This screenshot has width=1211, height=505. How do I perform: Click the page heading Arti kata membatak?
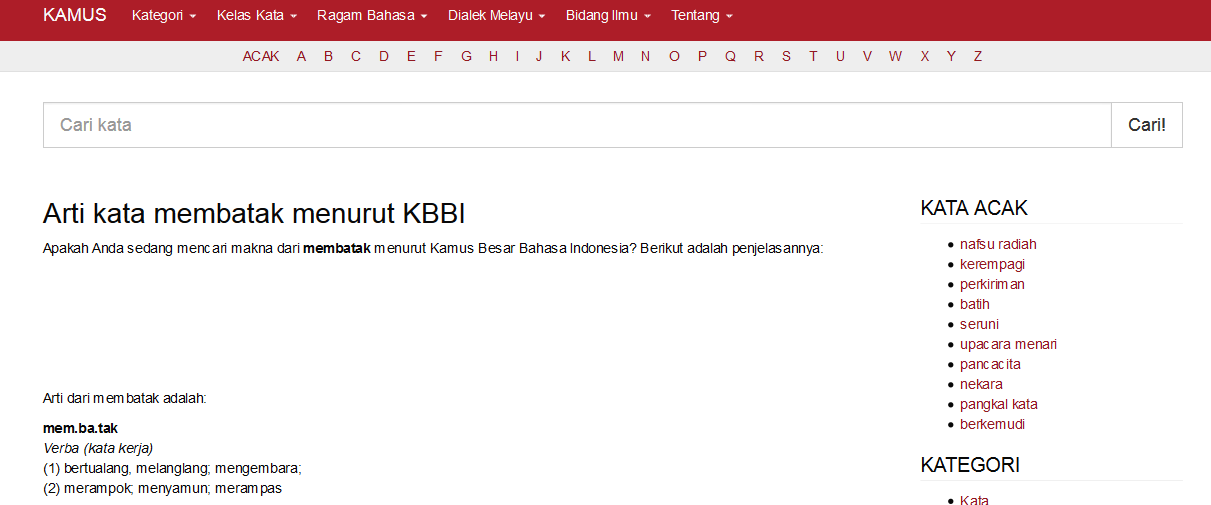tap(254, 214)
